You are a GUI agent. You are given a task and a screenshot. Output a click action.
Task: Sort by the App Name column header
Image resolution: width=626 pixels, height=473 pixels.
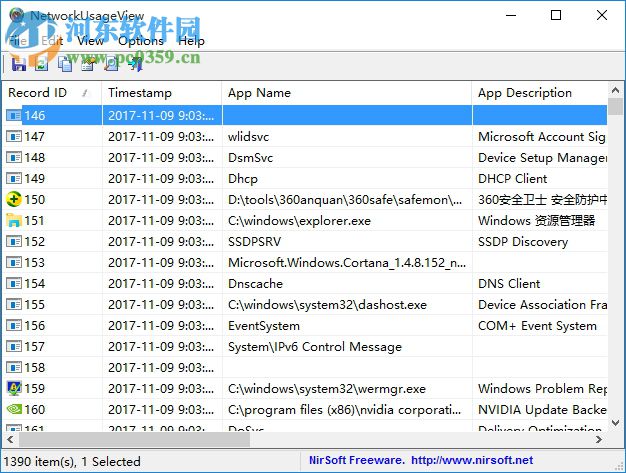coord(347,93)
